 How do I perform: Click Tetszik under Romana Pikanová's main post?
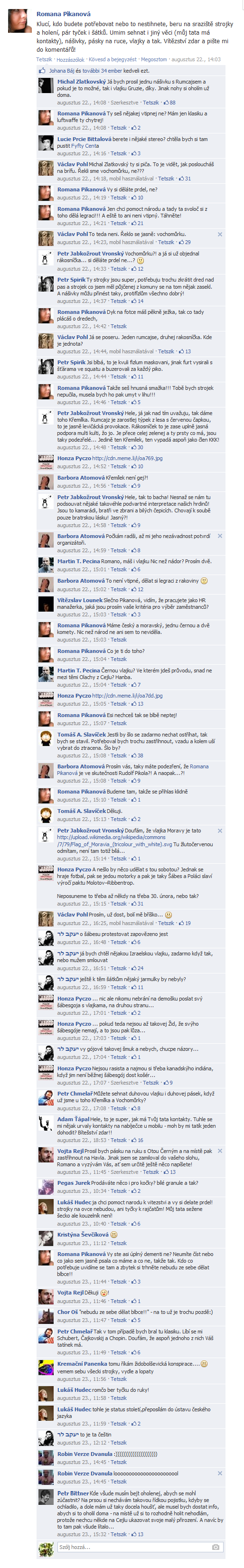44,60
